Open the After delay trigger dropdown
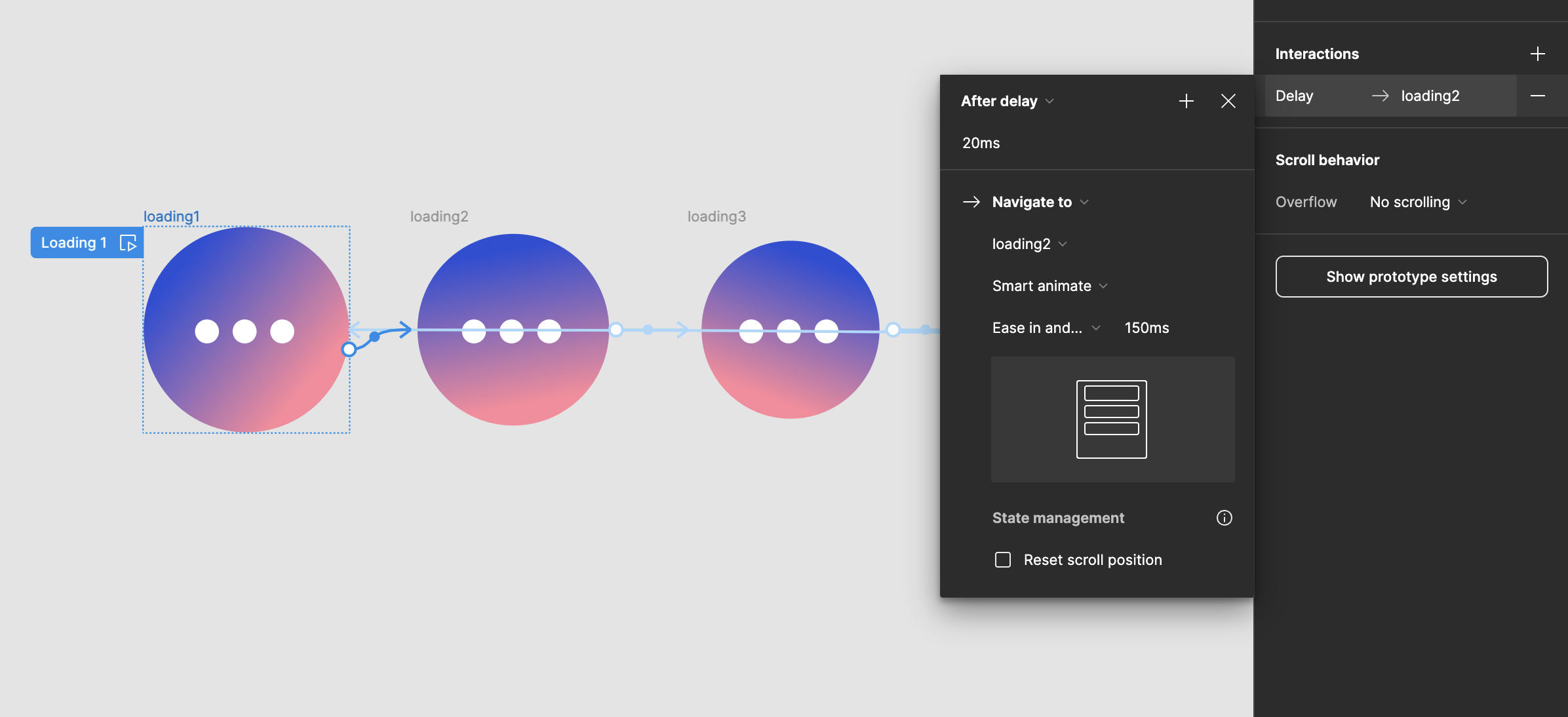 coord(1007,101)
